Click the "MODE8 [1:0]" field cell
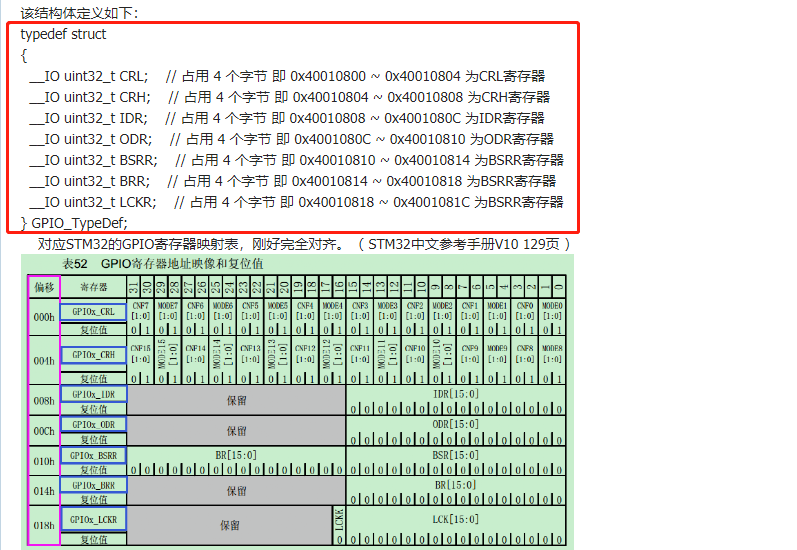Image resolution: width=797 pixels, height=550 pixels. click(x=552, y=354)
